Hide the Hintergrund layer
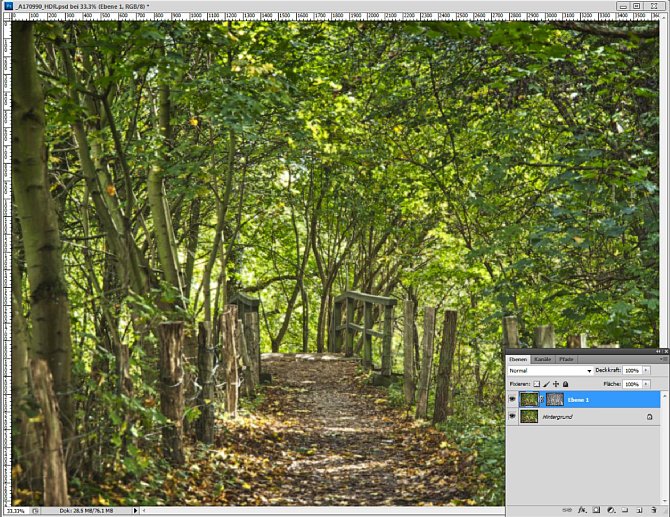The image size is (670, 517). pyautogui.click(x=512, y=416)
